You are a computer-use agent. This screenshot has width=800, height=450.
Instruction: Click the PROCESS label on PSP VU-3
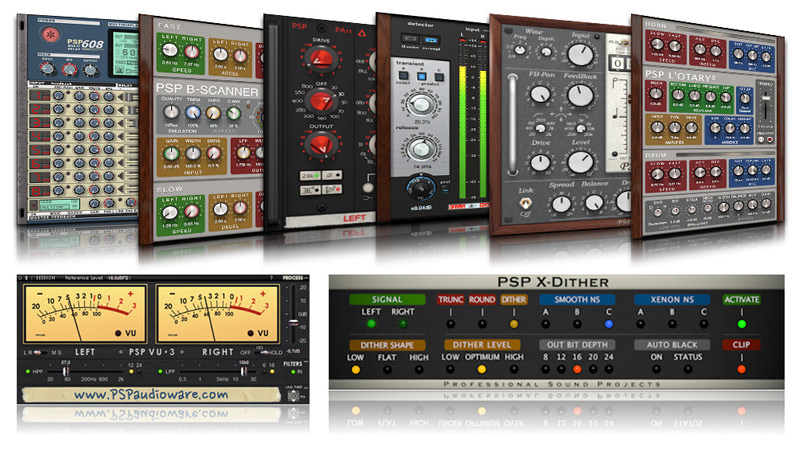click(x=293, y=279)
